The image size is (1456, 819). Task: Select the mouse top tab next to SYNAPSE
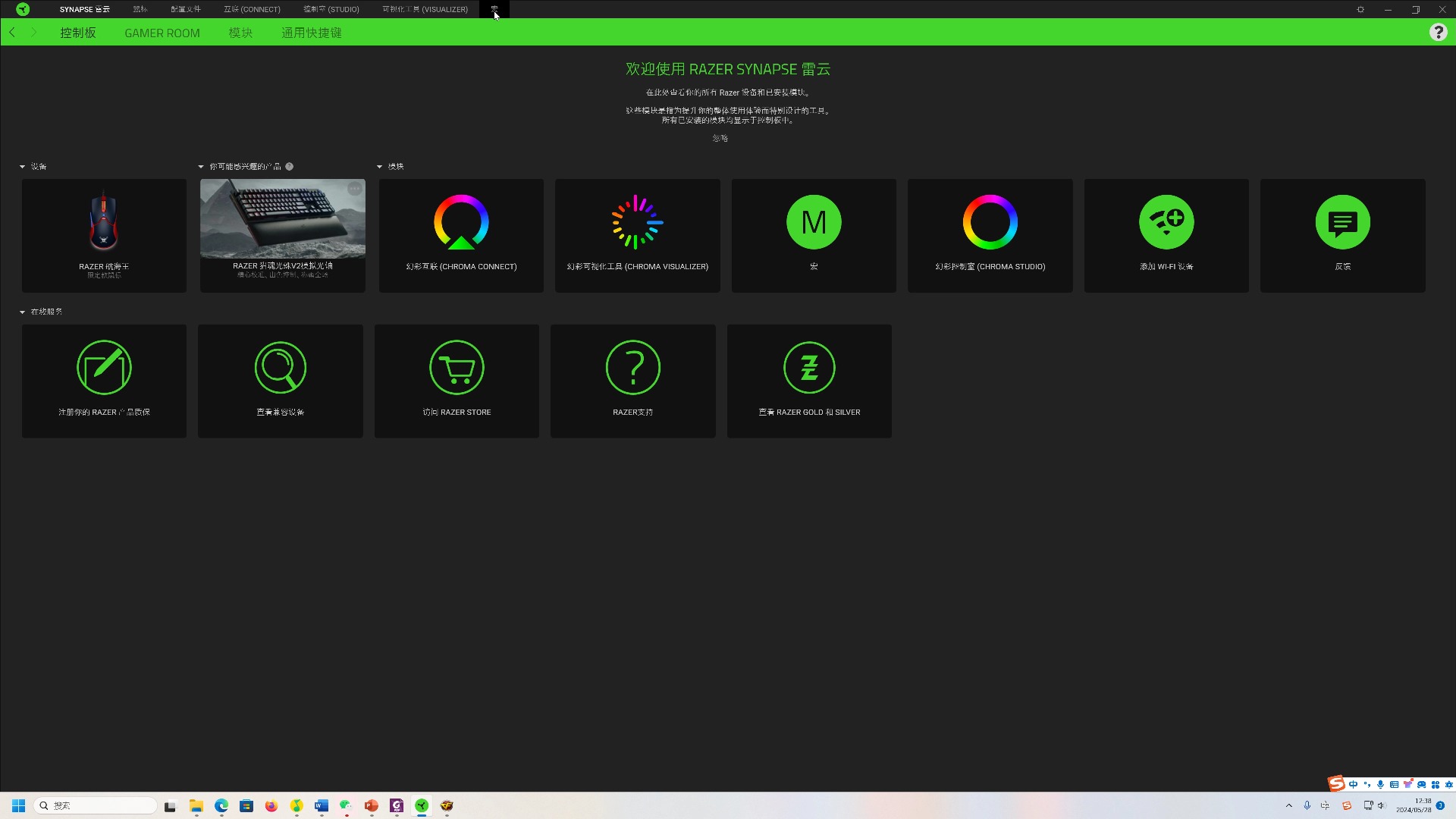(140, 9)
